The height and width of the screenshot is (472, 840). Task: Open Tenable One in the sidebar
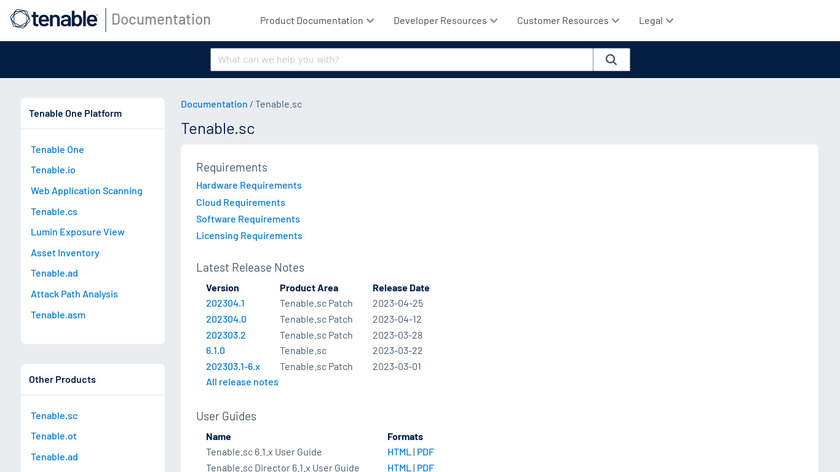pos(57,149)
